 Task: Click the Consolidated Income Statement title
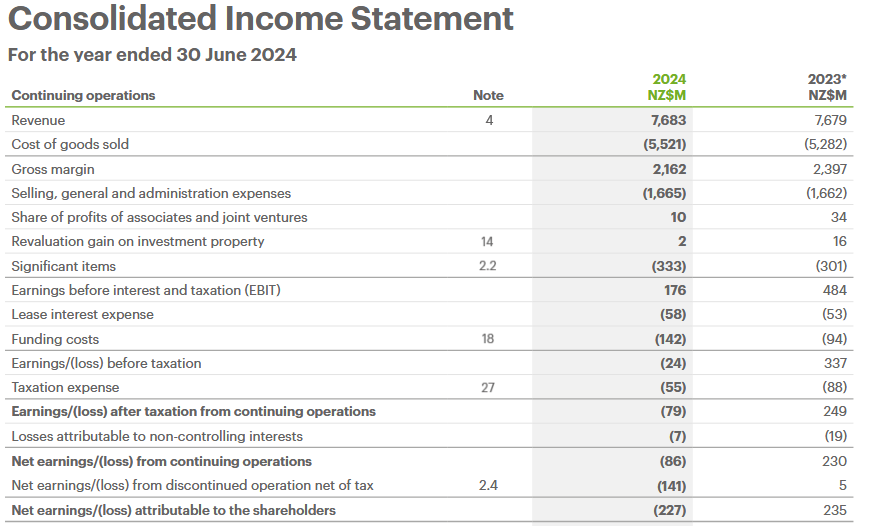coord(260,19)
